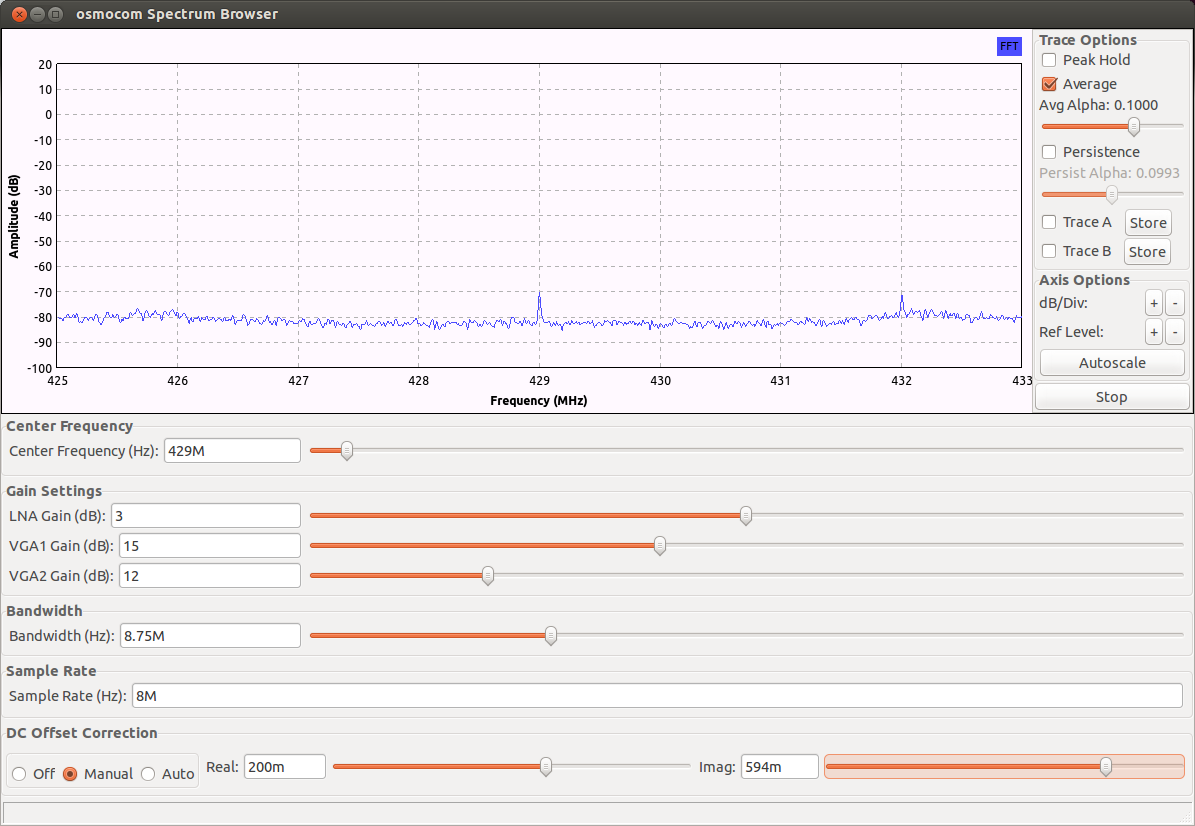Select the Off DC offset radio button

tap(19, 774)
